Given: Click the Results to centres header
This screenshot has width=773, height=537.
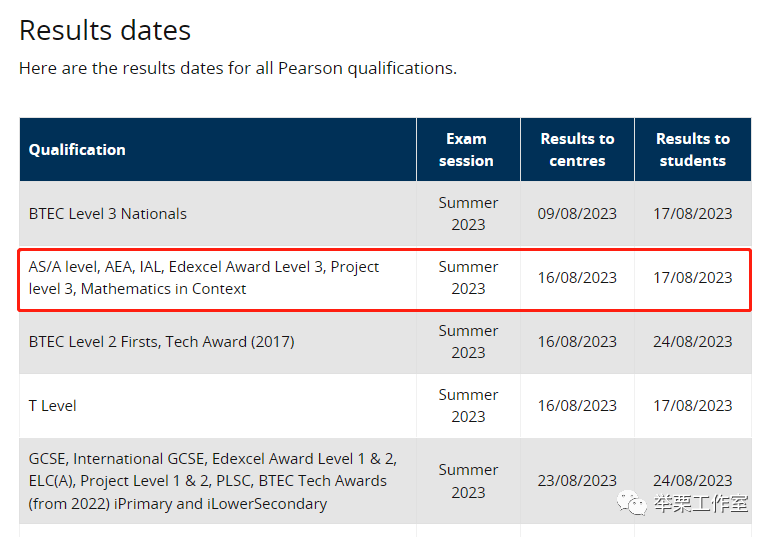Looking at the screenshot, I should [x=577, y=149].
